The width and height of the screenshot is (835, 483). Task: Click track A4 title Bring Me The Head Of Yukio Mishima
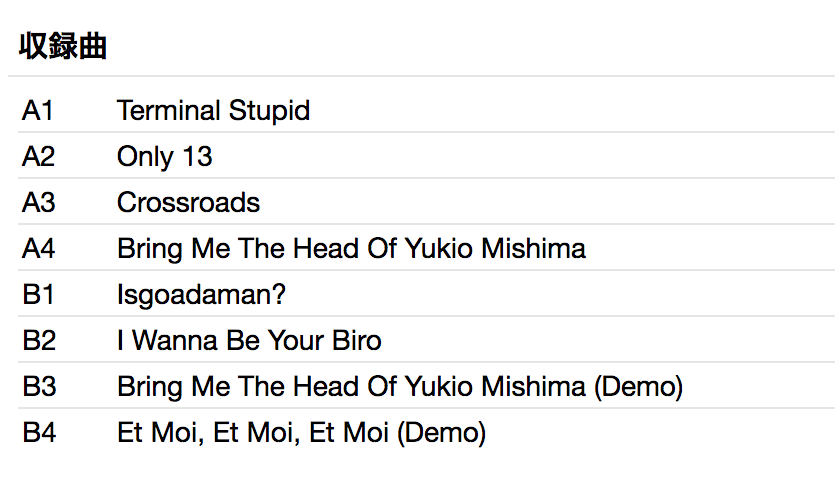tap(351, 248)
